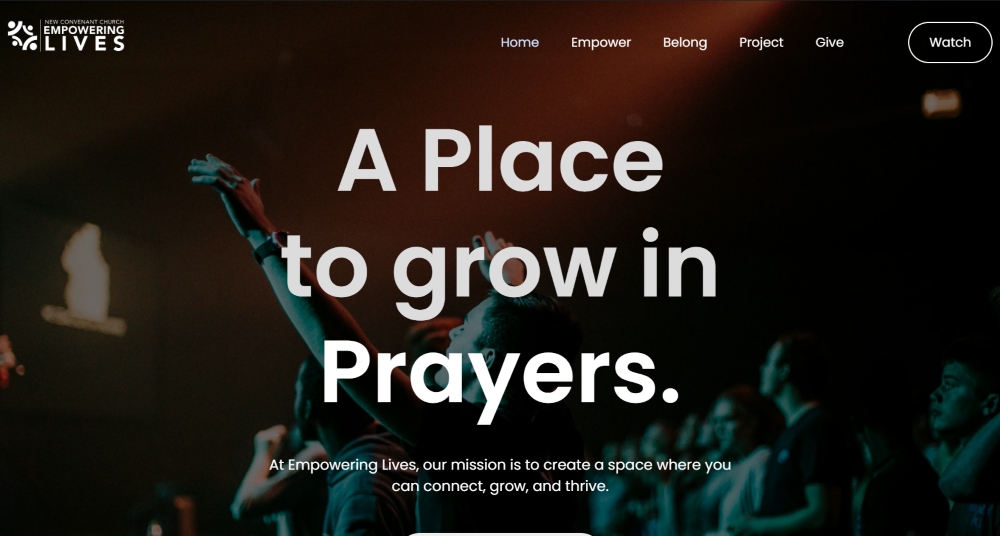This screenshot has width=1000, height=536.
Task: Click the "Prayers." heading word
Action: 501,376
